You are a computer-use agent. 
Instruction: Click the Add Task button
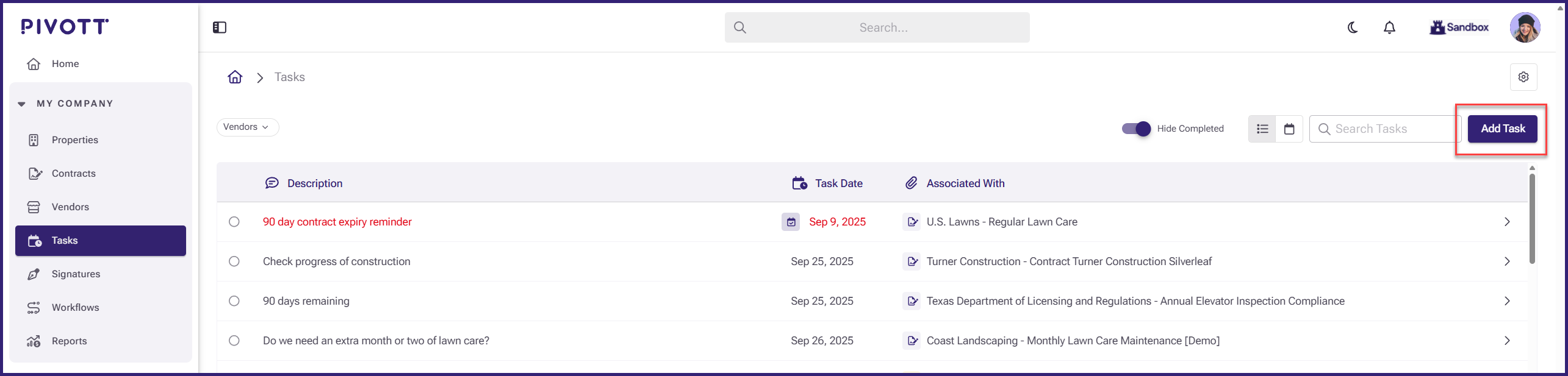pos(1502,129)
